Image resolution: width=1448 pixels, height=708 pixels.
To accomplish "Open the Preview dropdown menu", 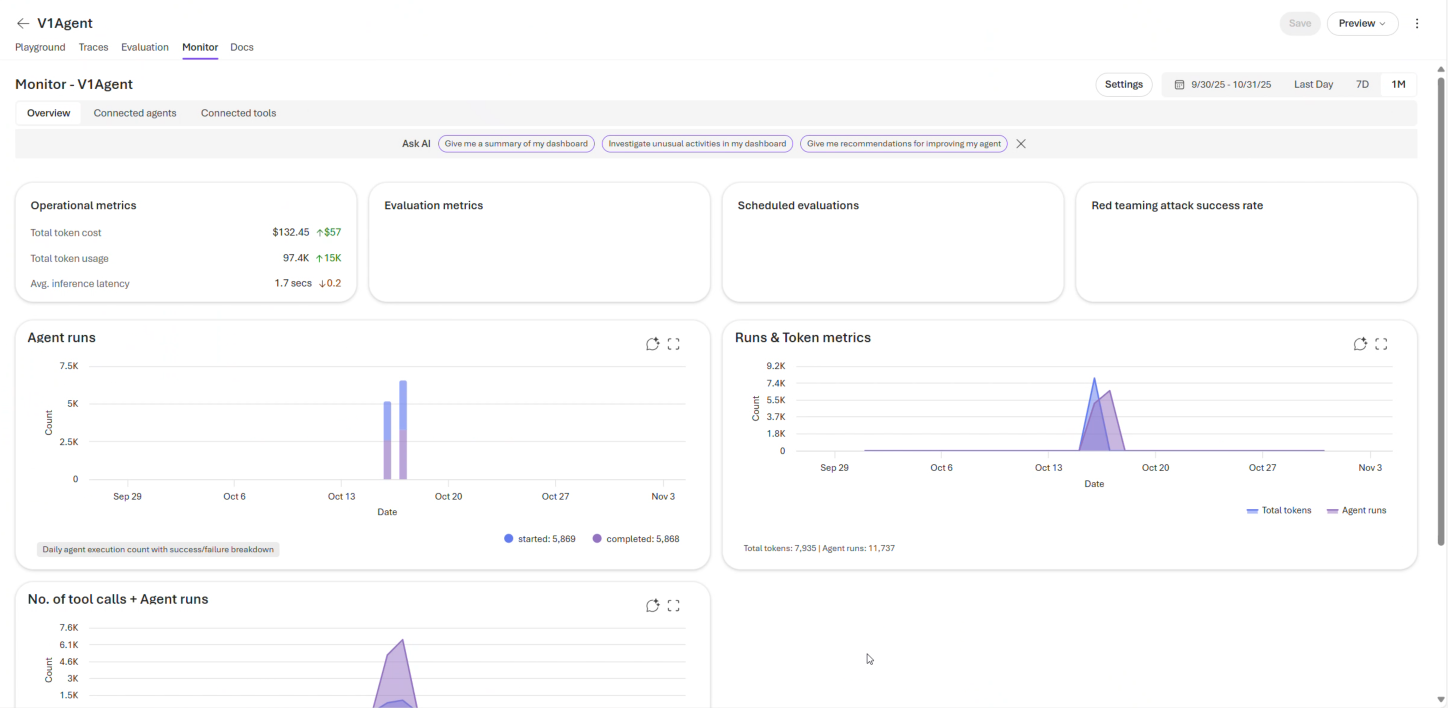I will pyautogui.click(x=1362, y=23).
